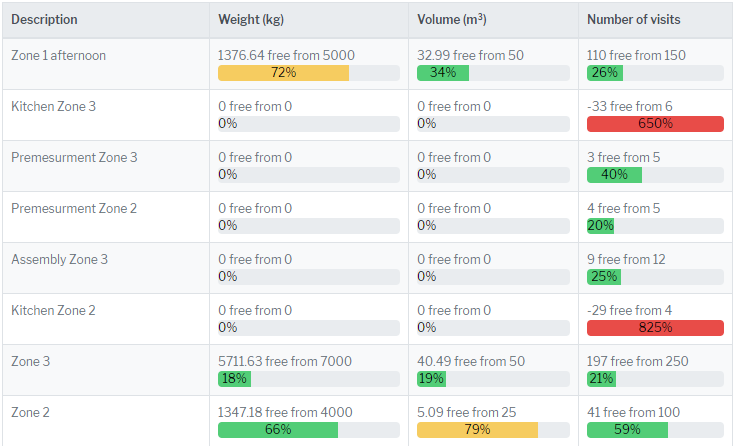Click the green 66% weight progress bar
Viewport: 733px width, 446px height.
click(278, 430)
